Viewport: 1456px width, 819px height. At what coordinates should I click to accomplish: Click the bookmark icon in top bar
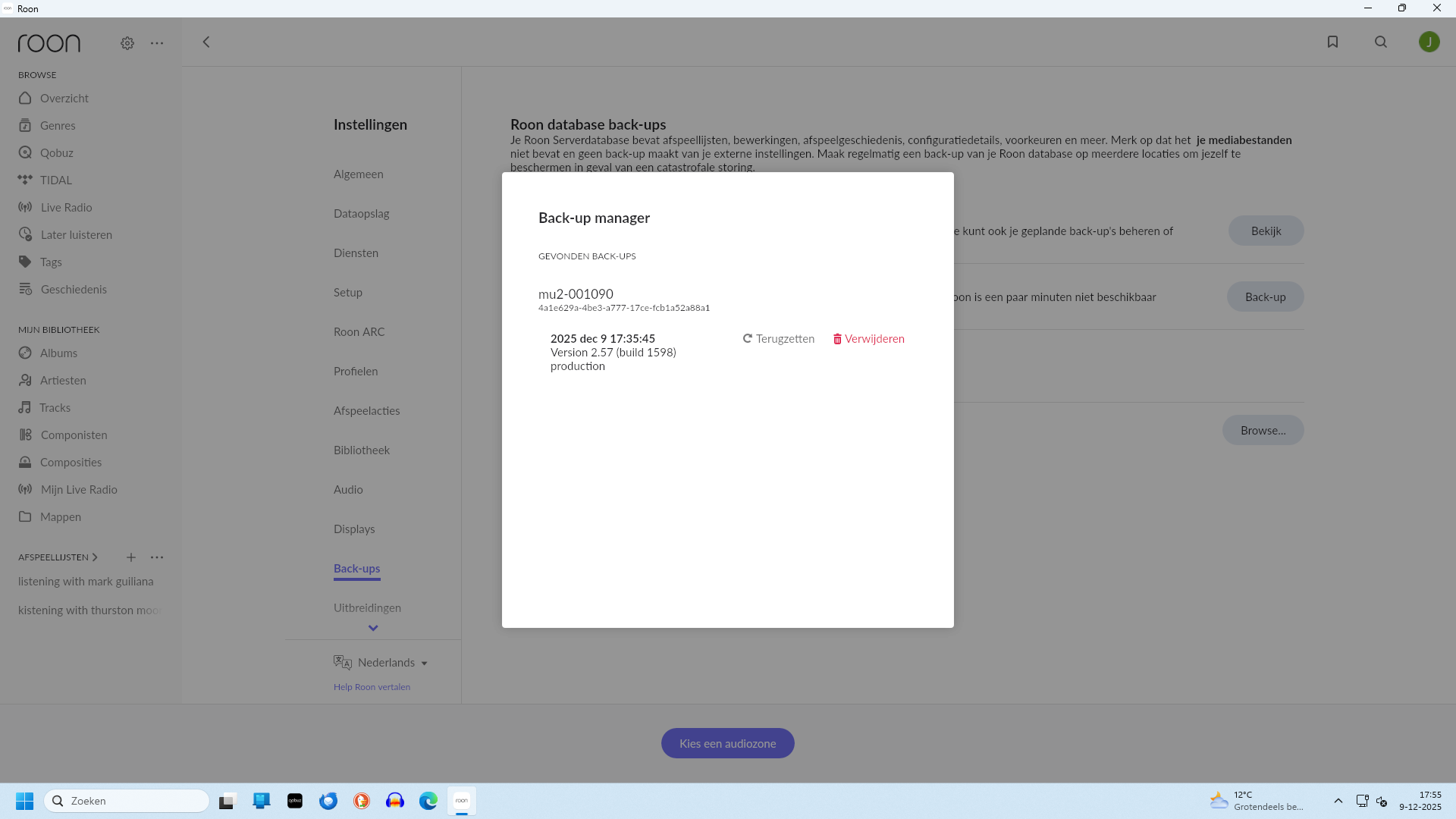click(1332, 42)
